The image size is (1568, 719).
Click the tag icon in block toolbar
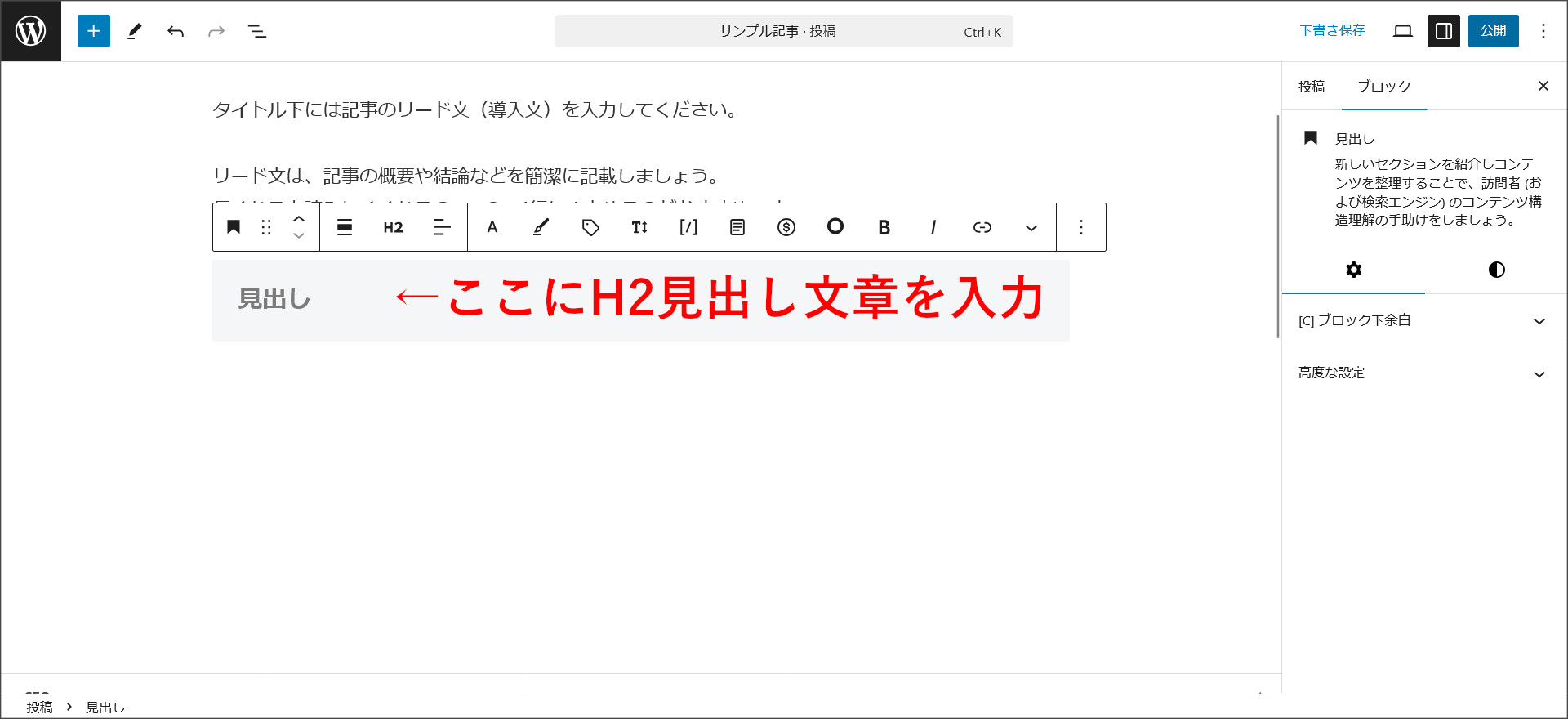click(590, 227)
